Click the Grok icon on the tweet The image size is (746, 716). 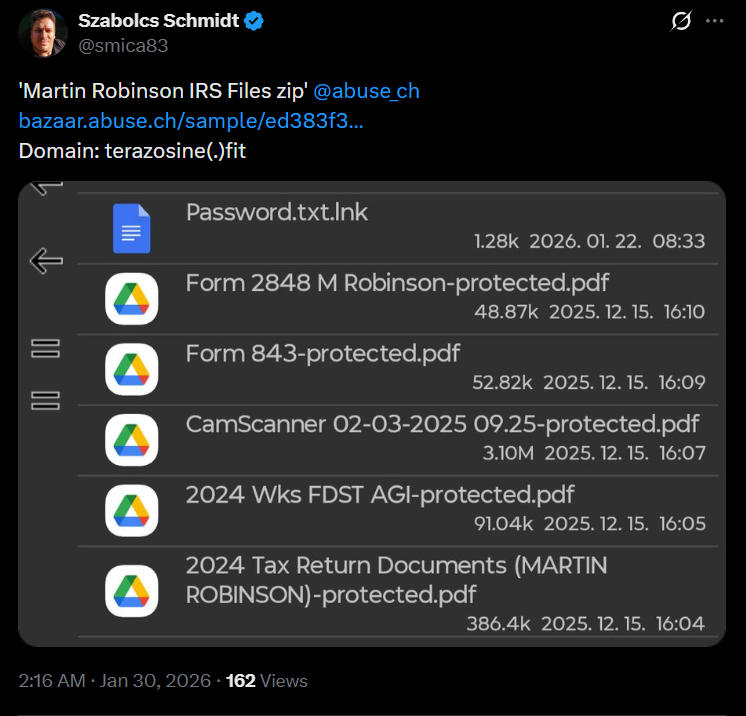pos(681,21)
